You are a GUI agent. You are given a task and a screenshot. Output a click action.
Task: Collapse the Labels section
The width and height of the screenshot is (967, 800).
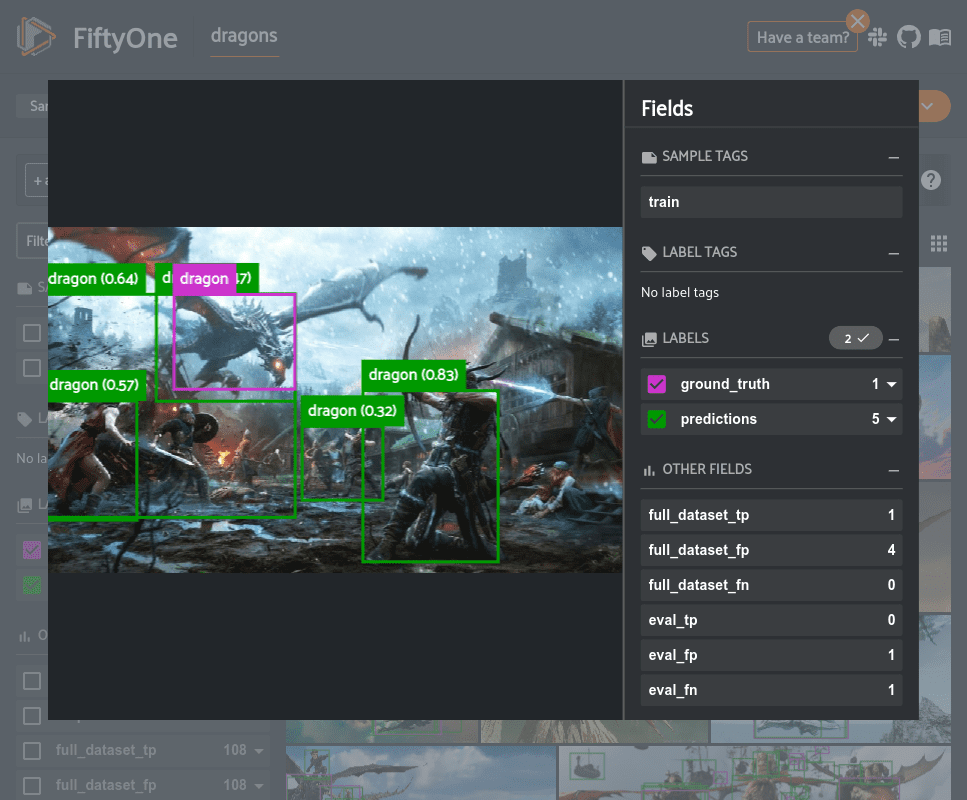pyautogui.click(x=894, y=339)
